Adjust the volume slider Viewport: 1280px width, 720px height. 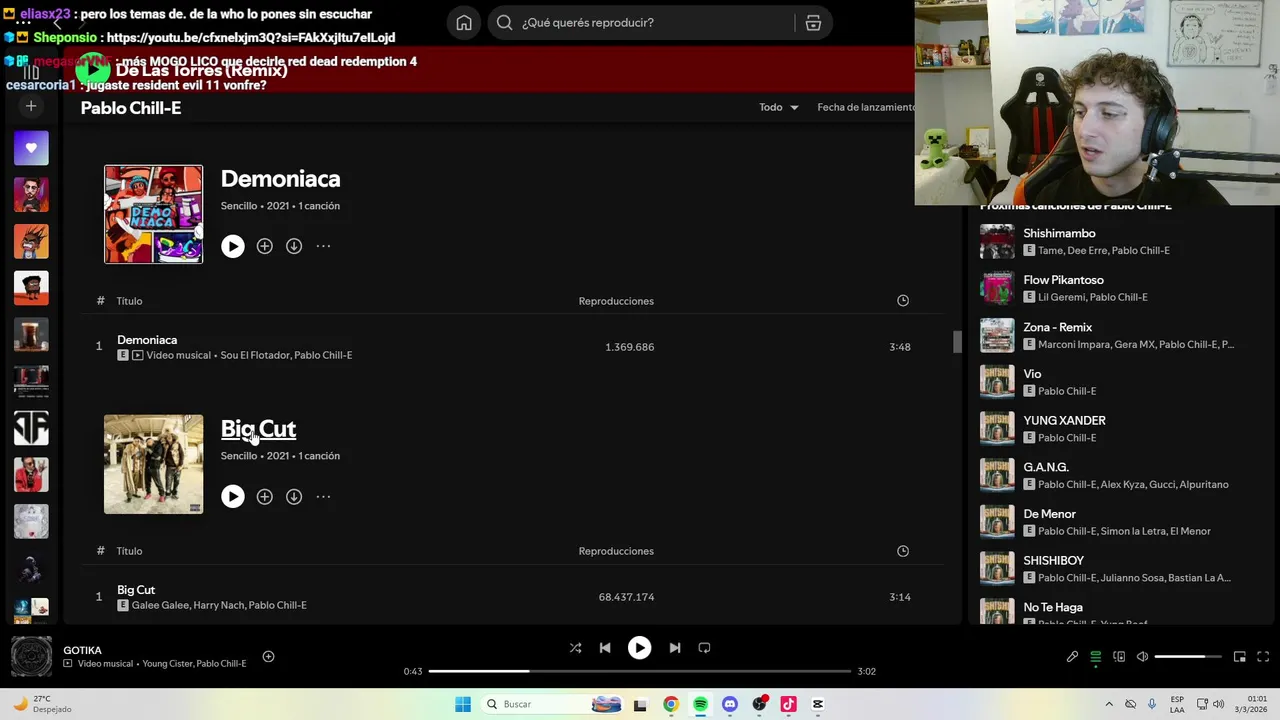click(1188, 657)
